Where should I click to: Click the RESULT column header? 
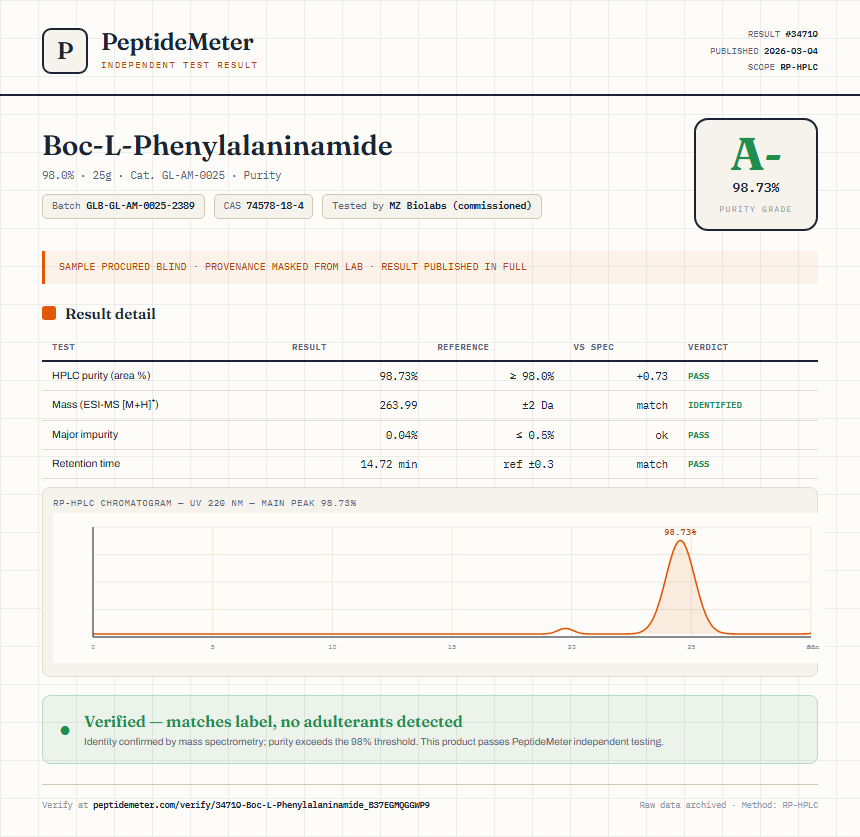[x=309, y=347]
